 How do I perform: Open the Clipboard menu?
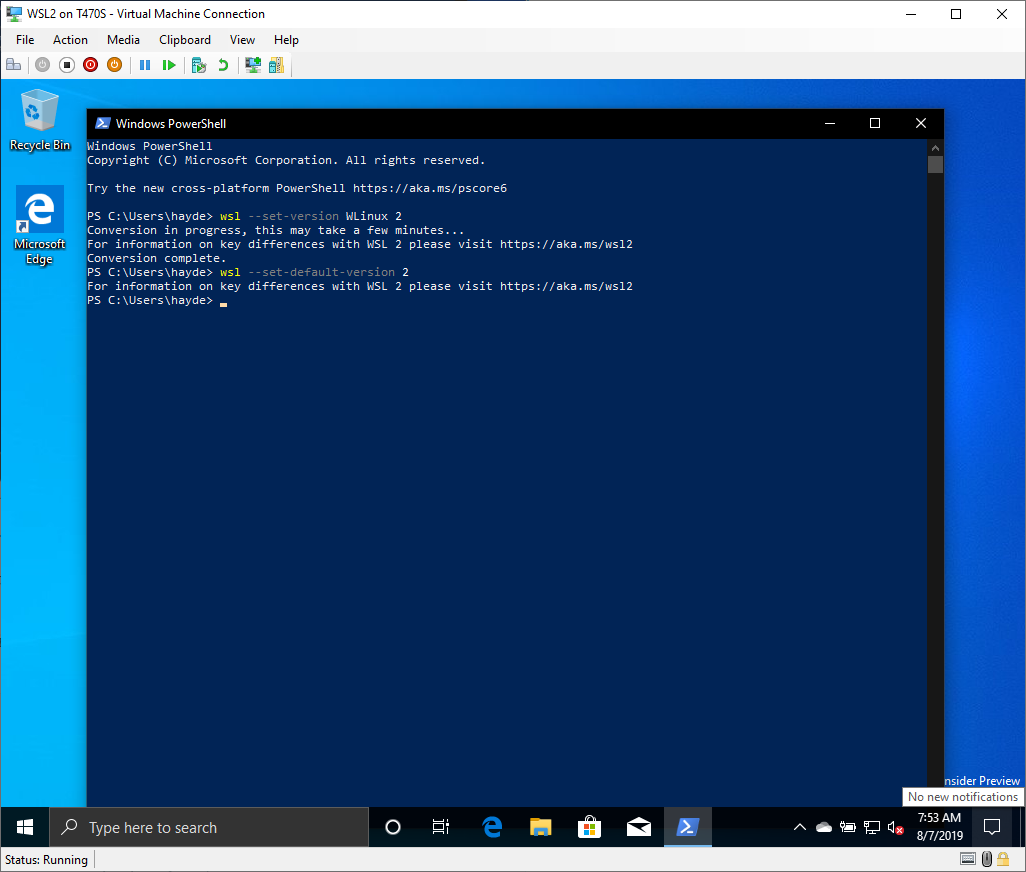click(184, 40)
